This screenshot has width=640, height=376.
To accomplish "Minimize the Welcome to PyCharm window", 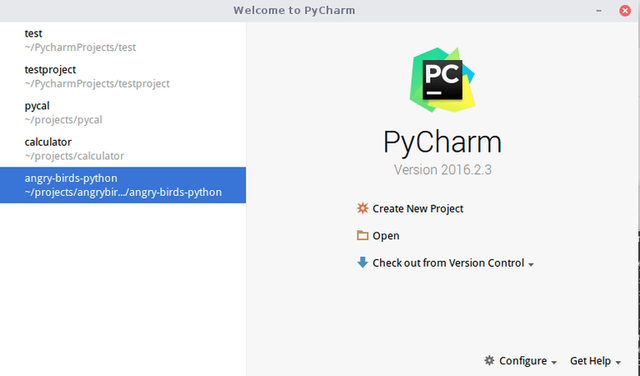I will pyautogui.click(x=599, y=11).
